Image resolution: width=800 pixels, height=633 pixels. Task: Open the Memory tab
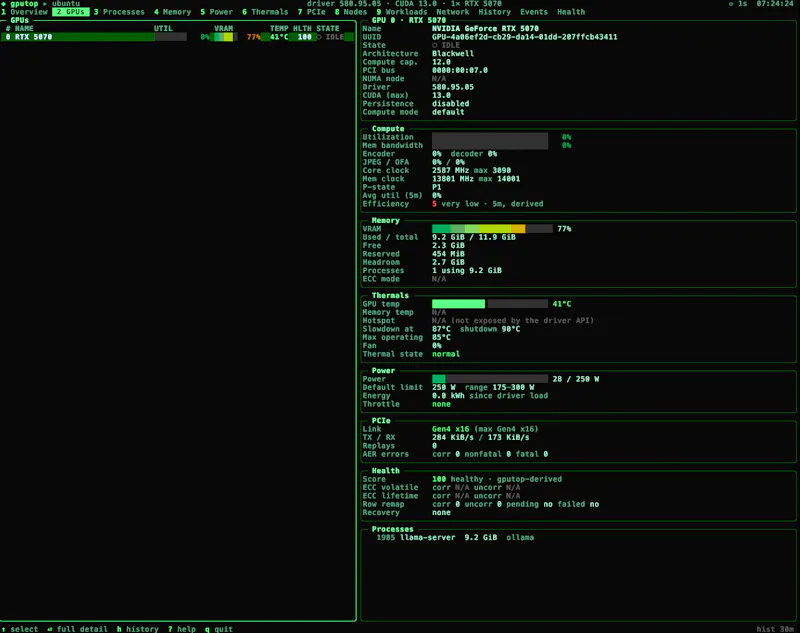point(172,12)
